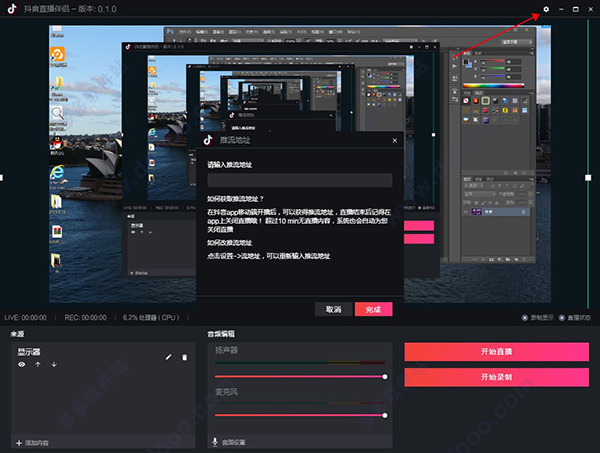The height and width of the screenshot is (453, 600).
Task: Click the 扬声器 label
Action: [x=226, y=350]
